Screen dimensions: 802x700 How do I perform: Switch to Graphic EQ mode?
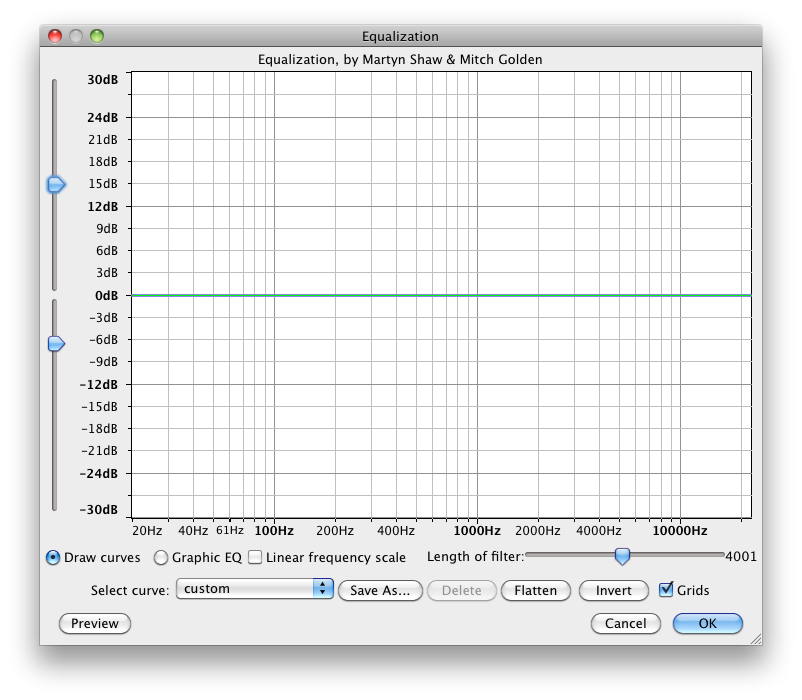click(161, 557)
